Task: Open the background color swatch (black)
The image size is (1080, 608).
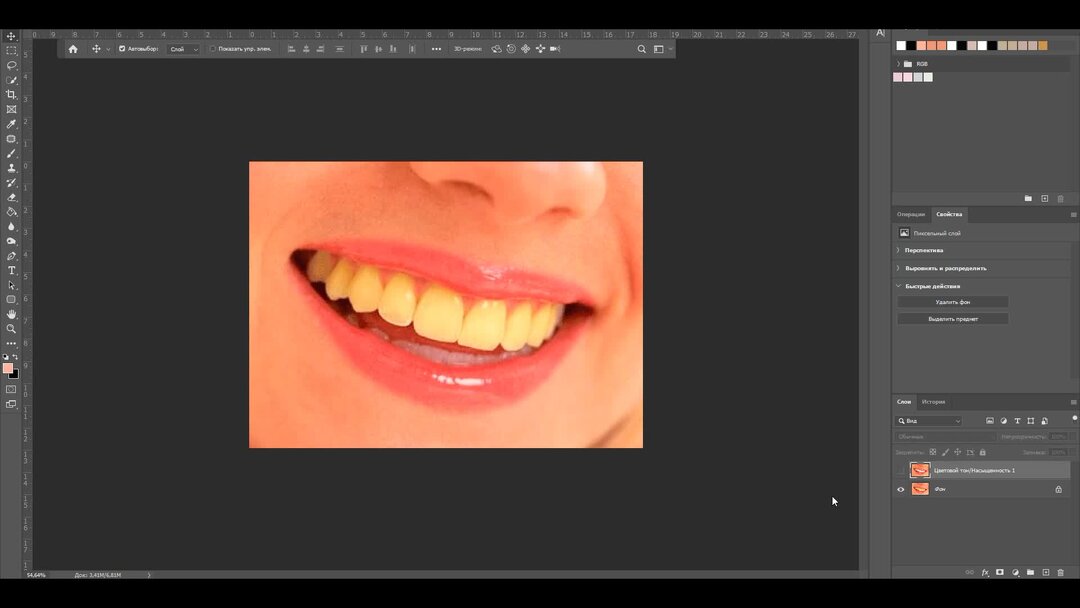Action: tap(15, 375)
